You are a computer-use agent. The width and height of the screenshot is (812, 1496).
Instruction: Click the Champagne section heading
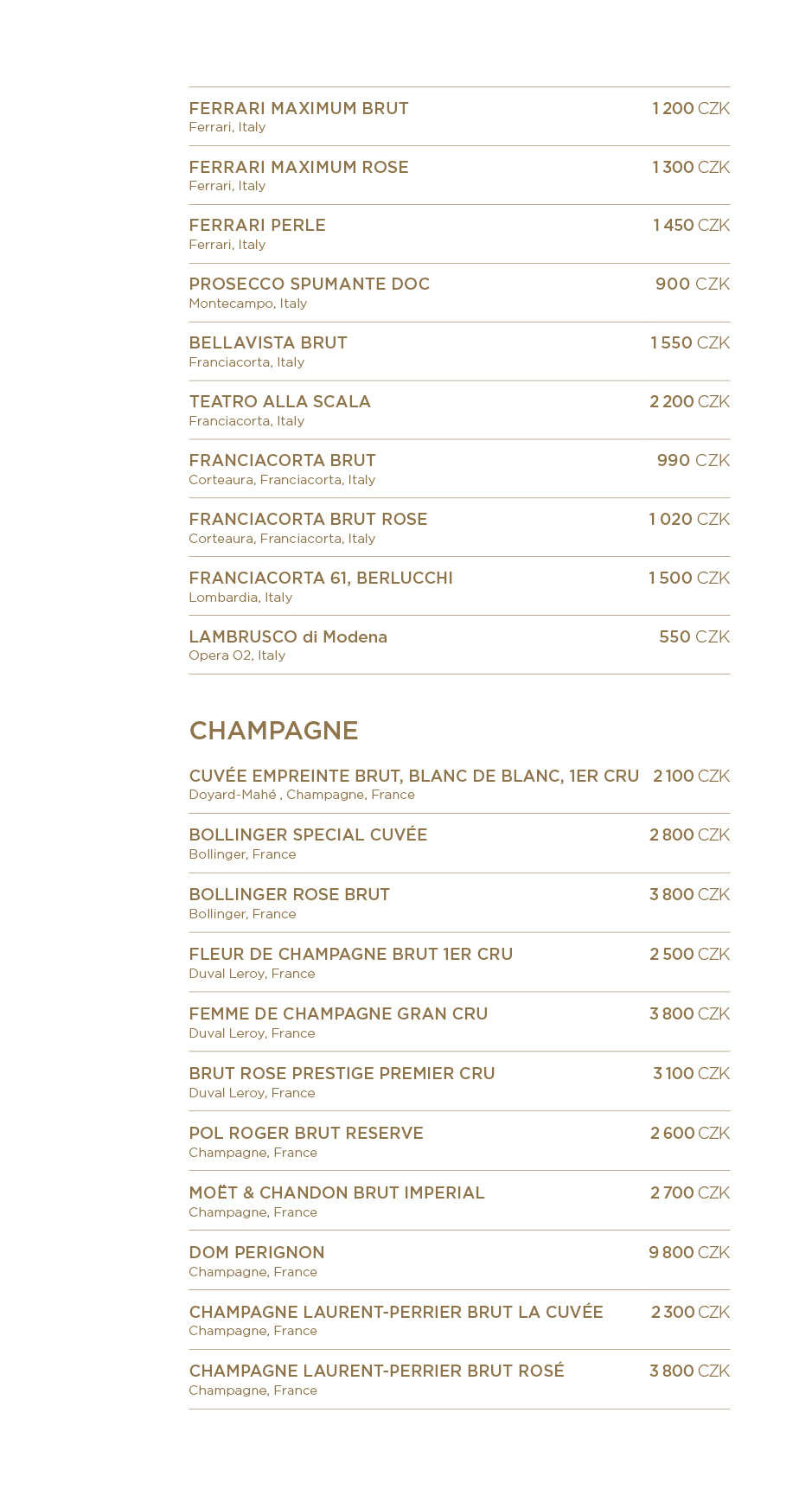pyautogui.click(x=273, y=731)
